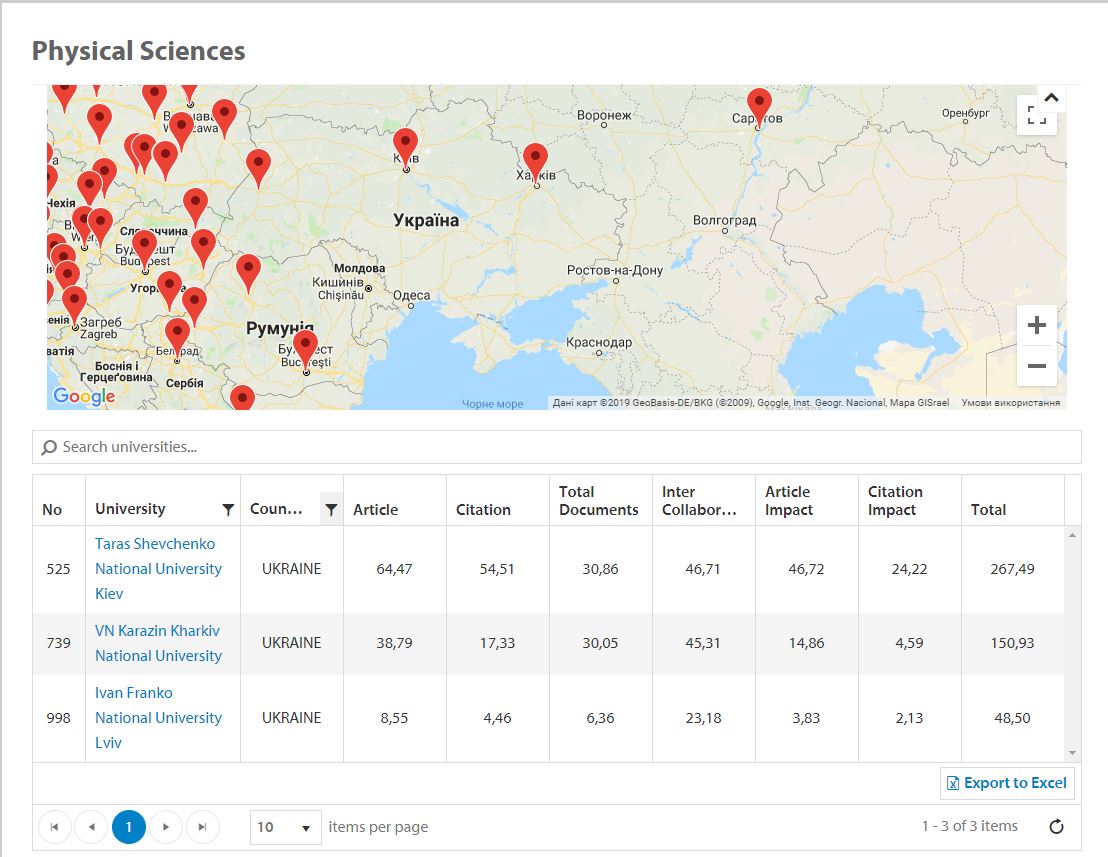
Task: Go to previous page
Action: pyautogui.click(x=91, y=827)
